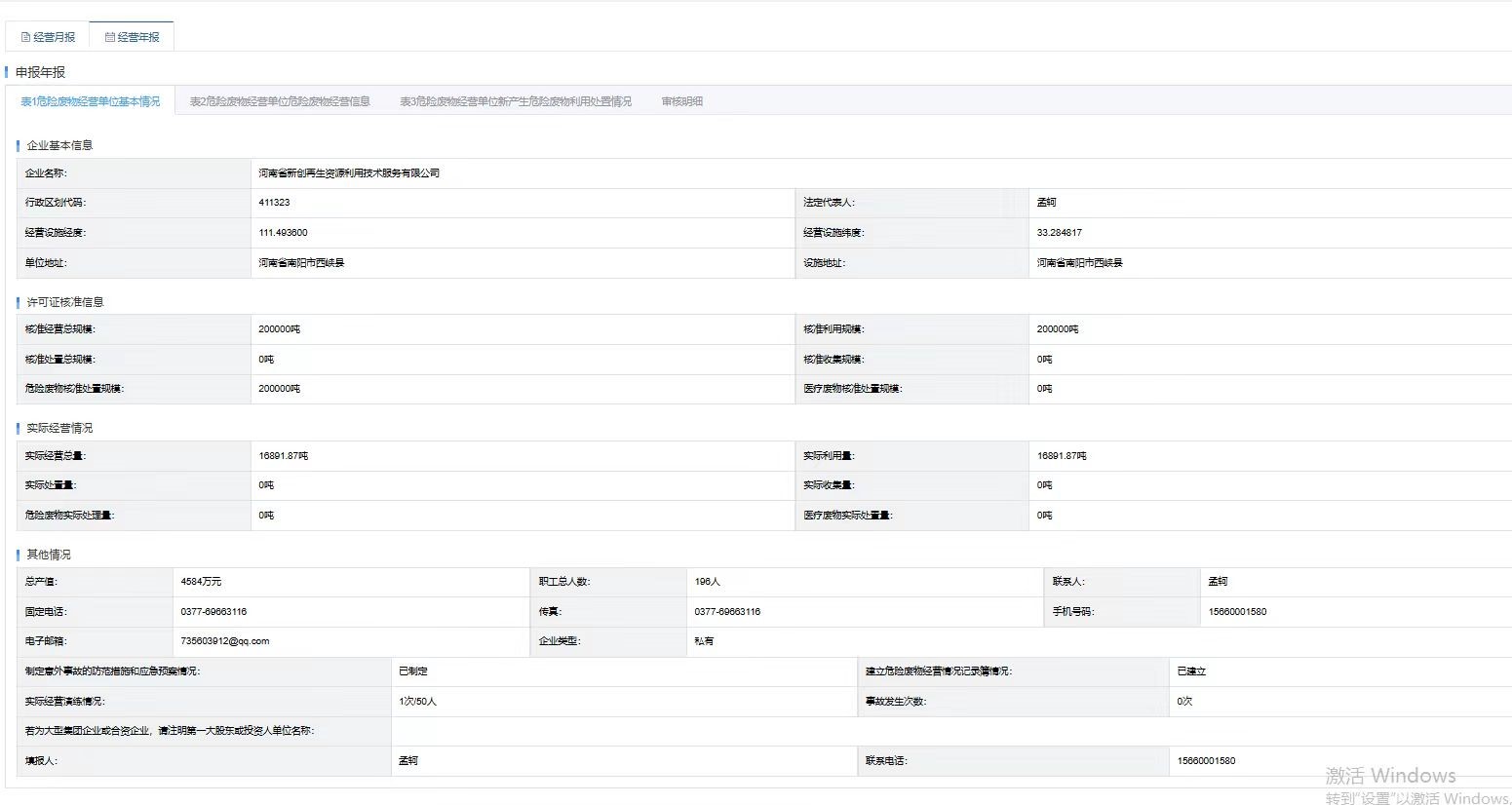Click the 法定代表人 value field
Image resolution: width=1512 pixels, height=805 pixels.
1046,203
